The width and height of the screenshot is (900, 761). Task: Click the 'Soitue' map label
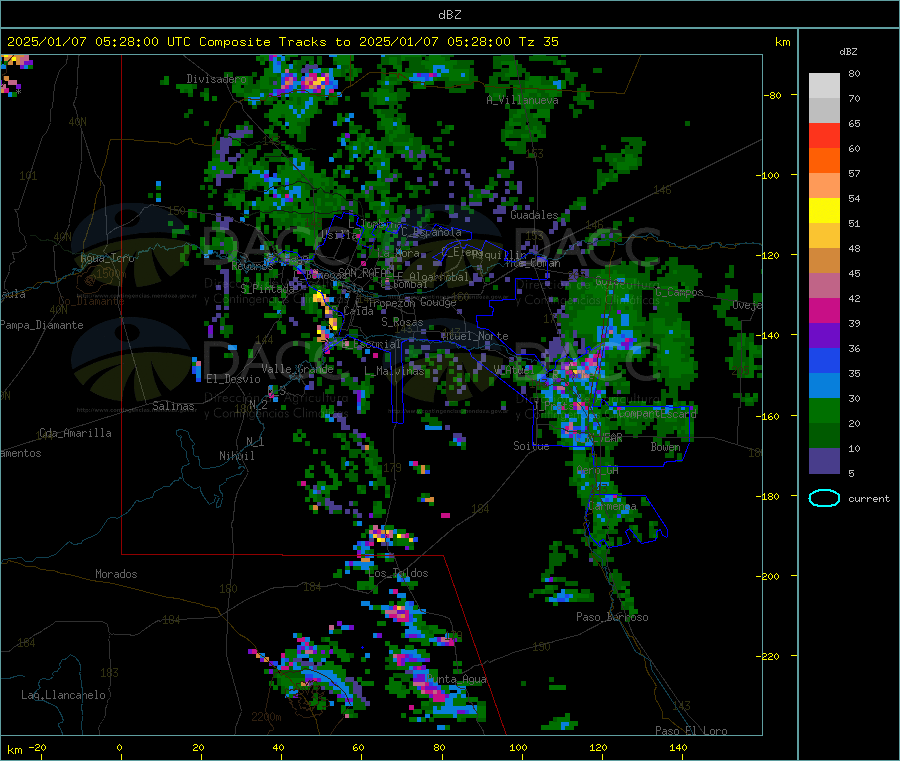tap(531, 446)
